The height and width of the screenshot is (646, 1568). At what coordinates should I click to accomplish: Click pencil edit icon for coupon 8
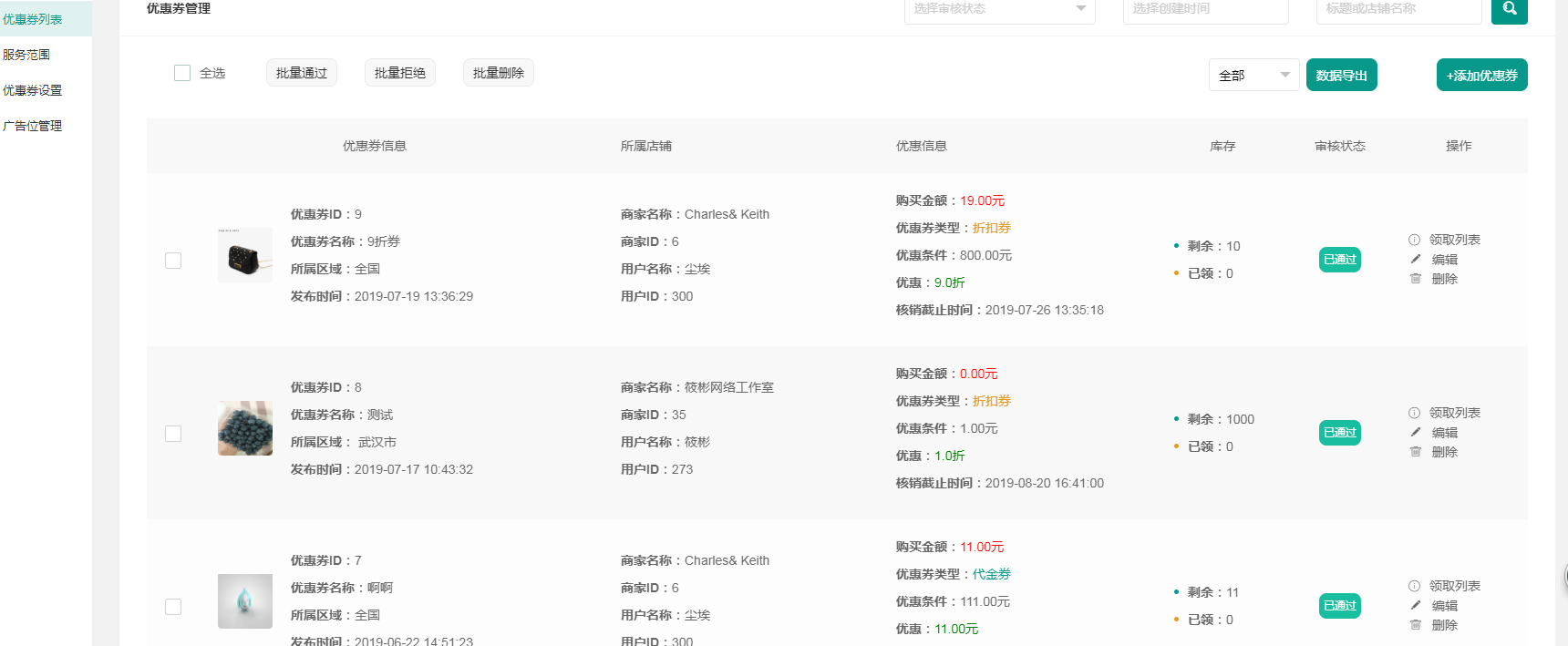[1415, 433]
